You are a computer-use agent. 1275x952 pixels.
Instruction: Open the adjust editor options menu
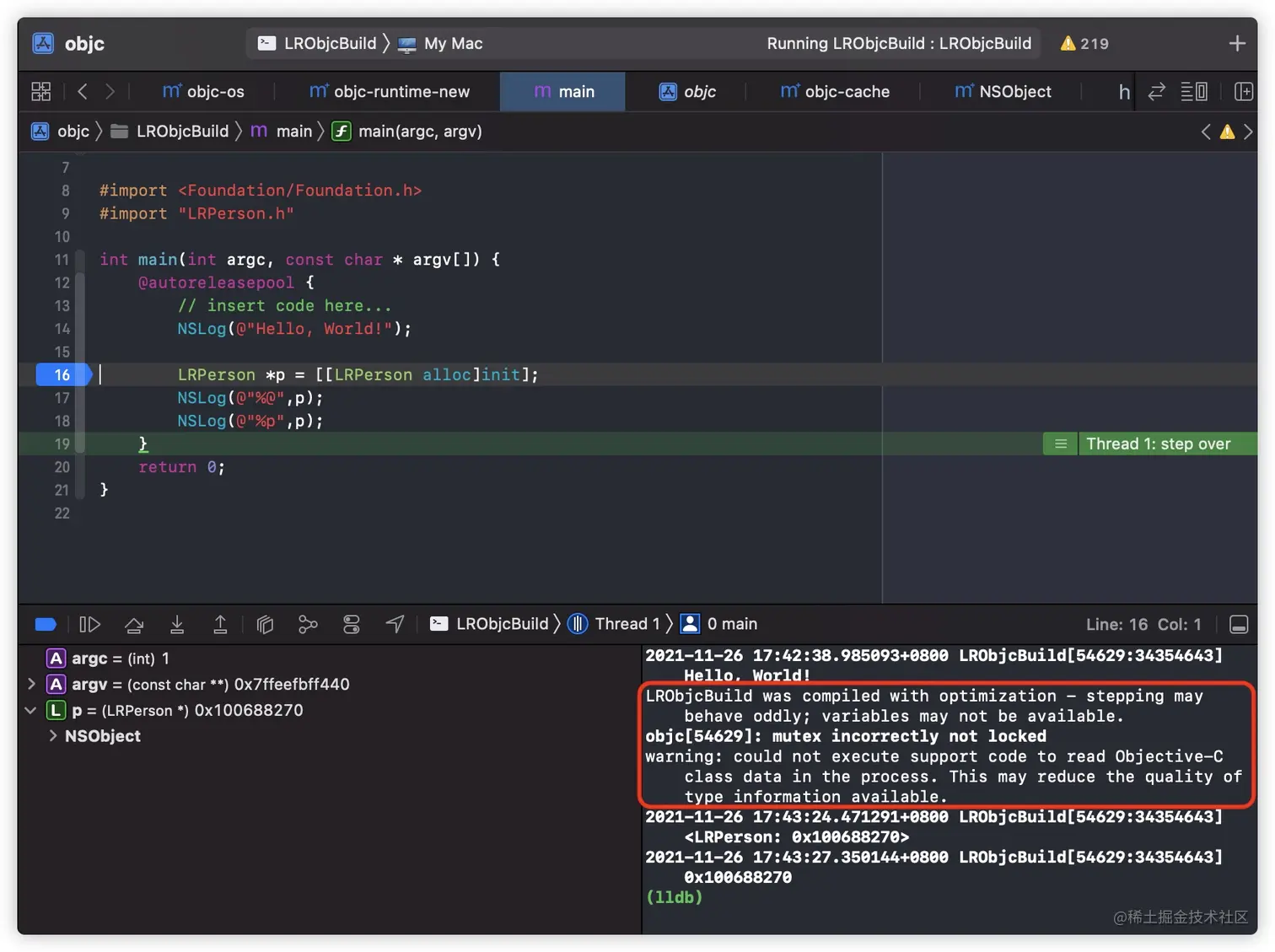(1193, 91)
